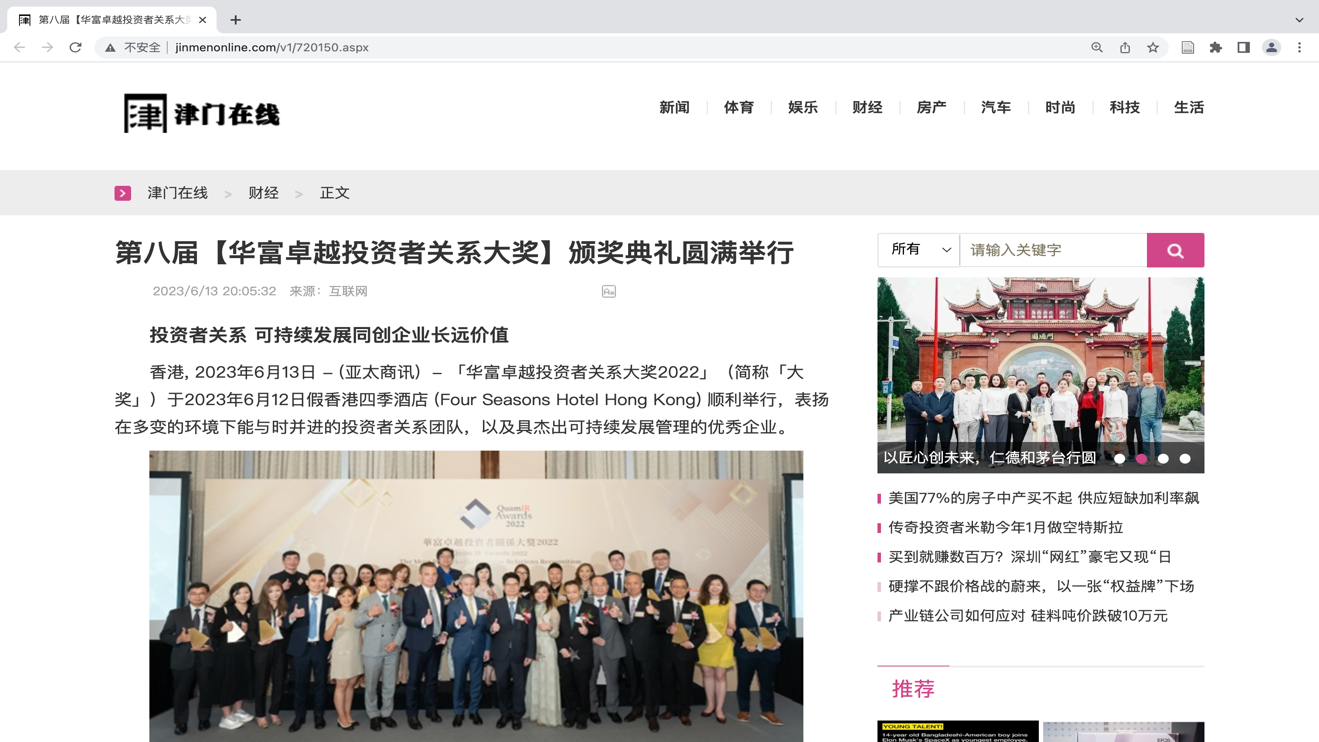This screenshot has width=1319, height=742.
Task: Click 津门在线 in the breadcrumb
Action: [x=177, y=193]
